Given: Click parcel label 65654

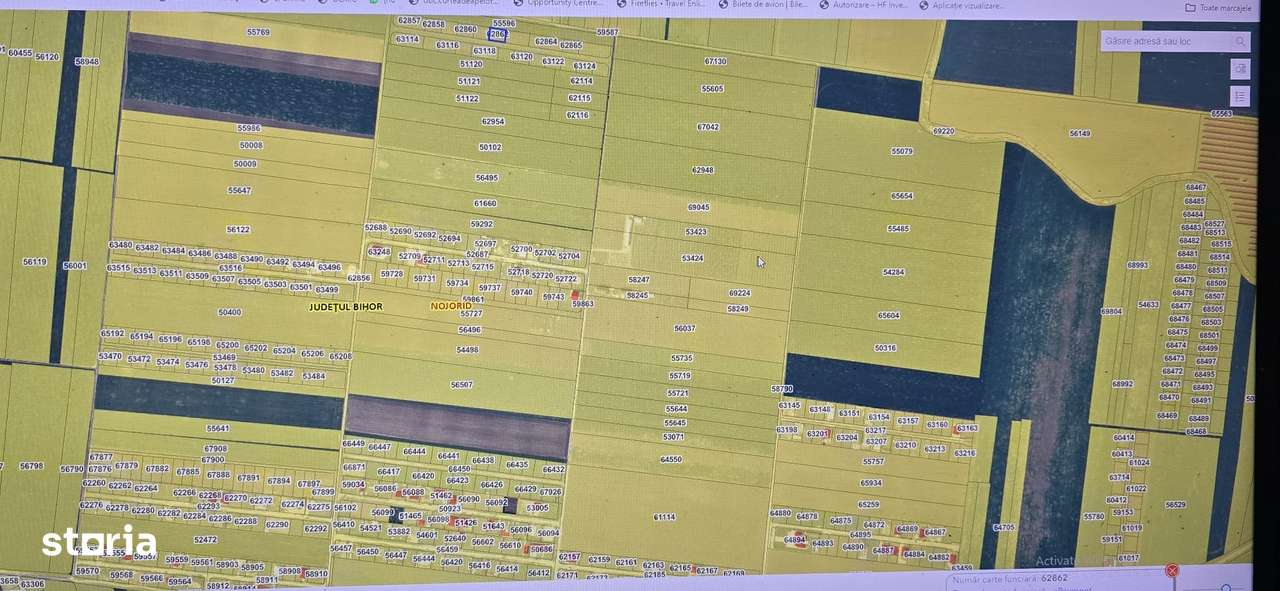Looking at the screenshot, I should pyautogui.click(x=902, y=196).
